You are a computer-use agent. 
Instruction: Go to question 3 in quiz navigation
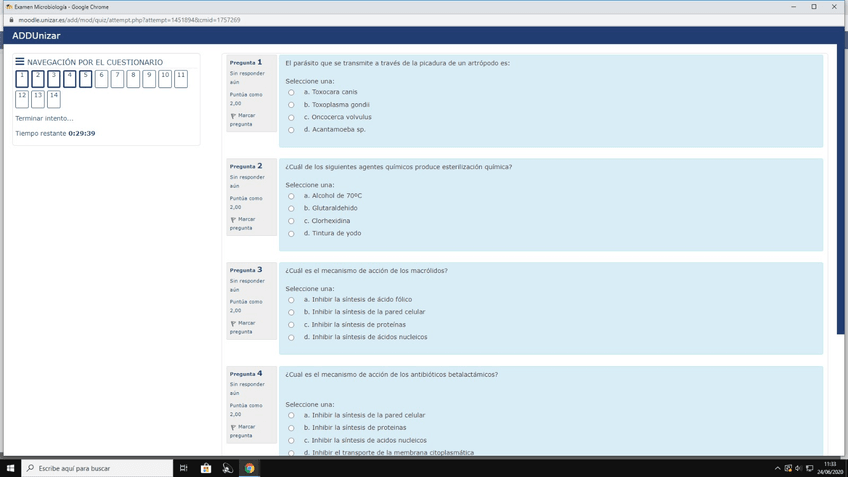[x=54, y=79]
